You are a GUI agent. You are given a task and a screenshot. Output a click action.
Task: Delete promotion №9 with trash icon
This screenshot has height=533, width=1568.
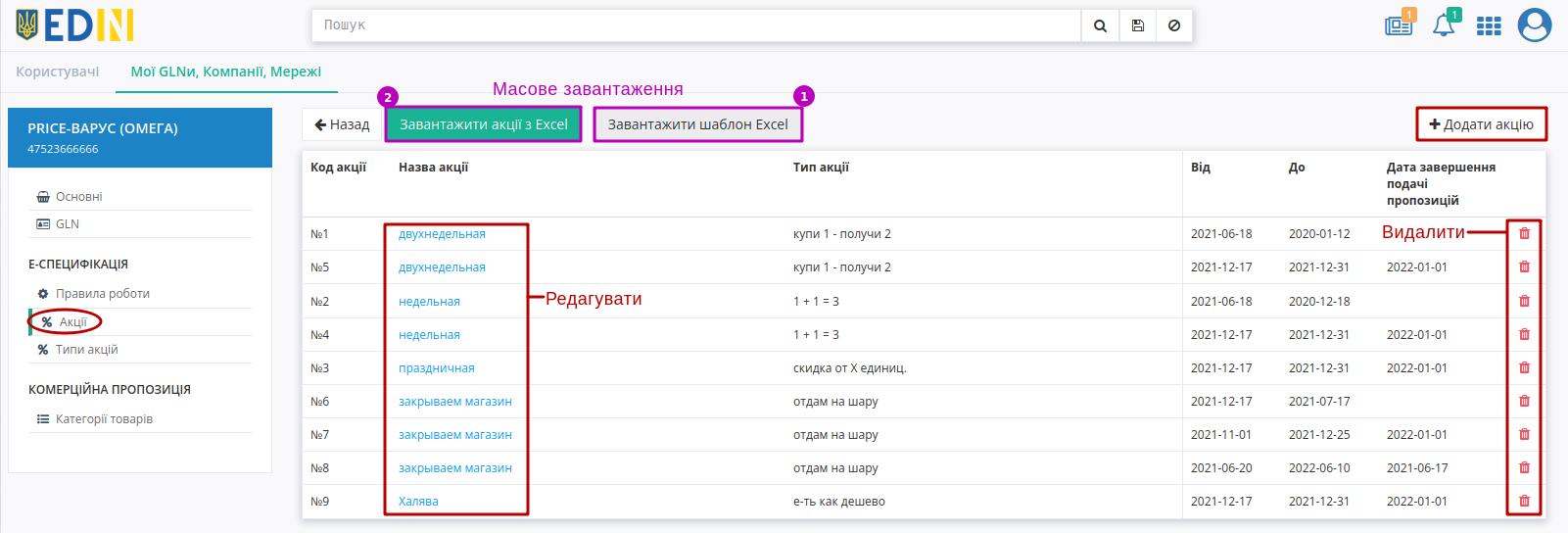coord(1524,501)
